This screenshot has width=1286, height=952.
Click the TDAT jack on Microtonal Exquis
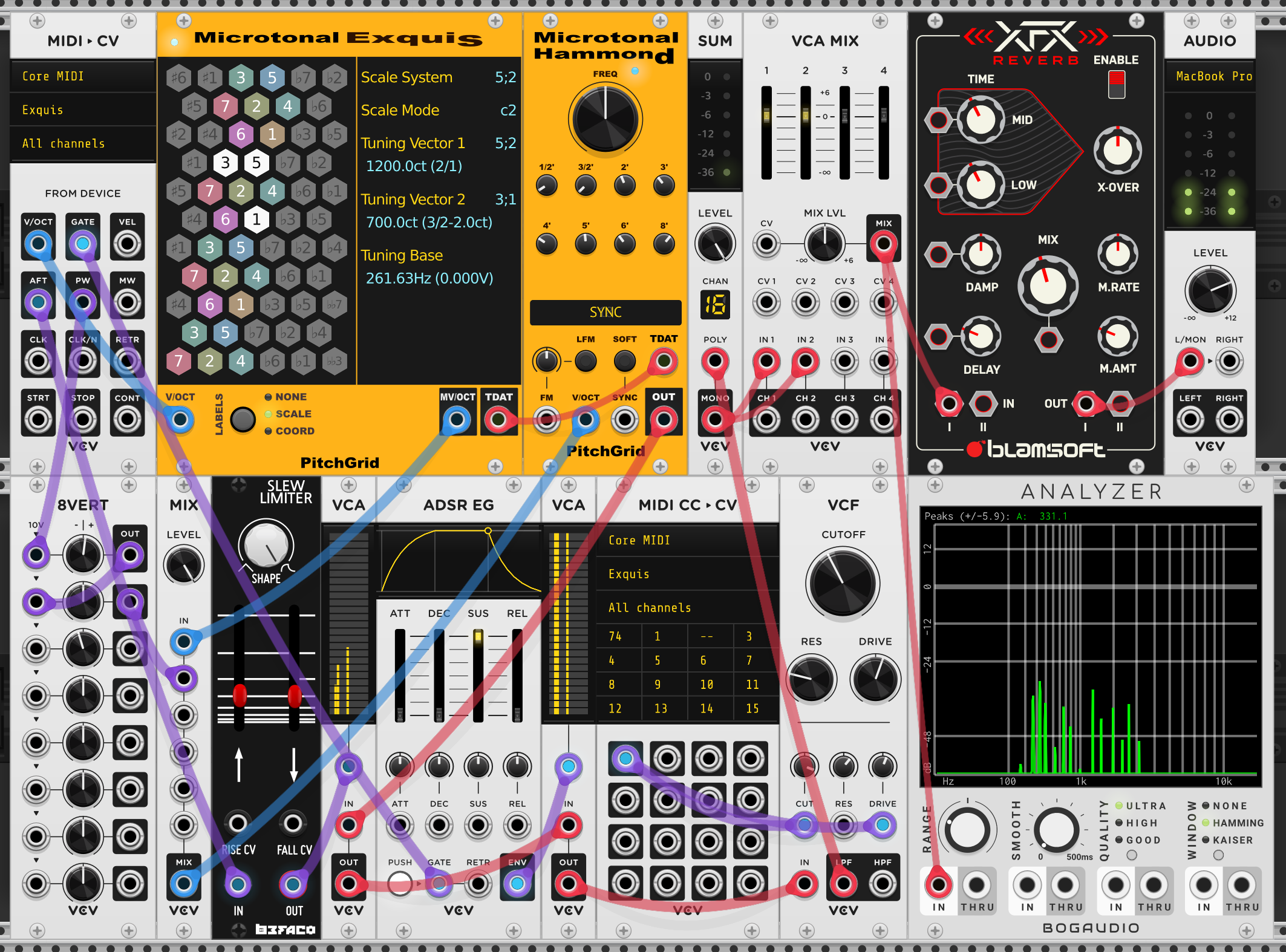pos(498,419)
